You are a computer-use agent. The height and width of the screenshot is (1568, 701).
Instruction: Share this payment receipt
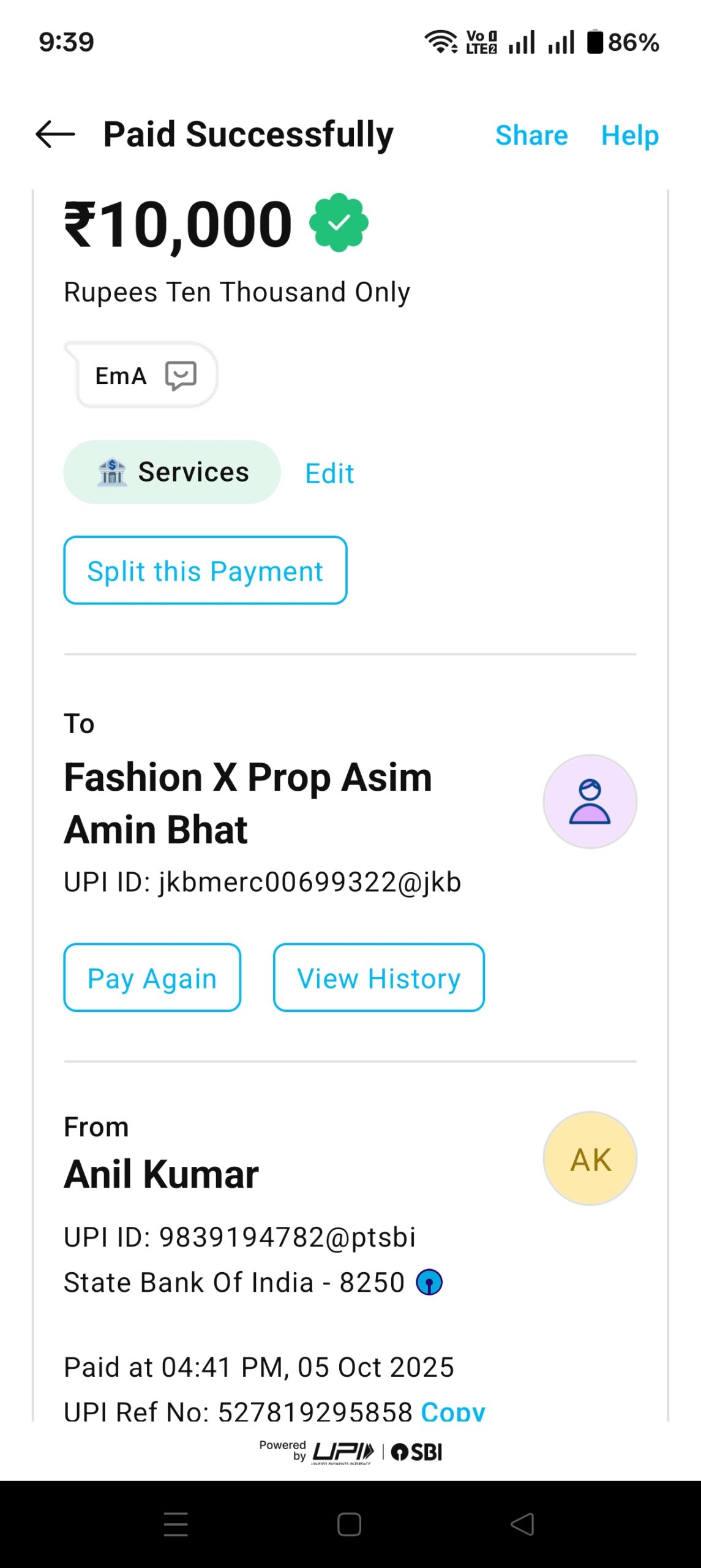(x=531, y=135)
